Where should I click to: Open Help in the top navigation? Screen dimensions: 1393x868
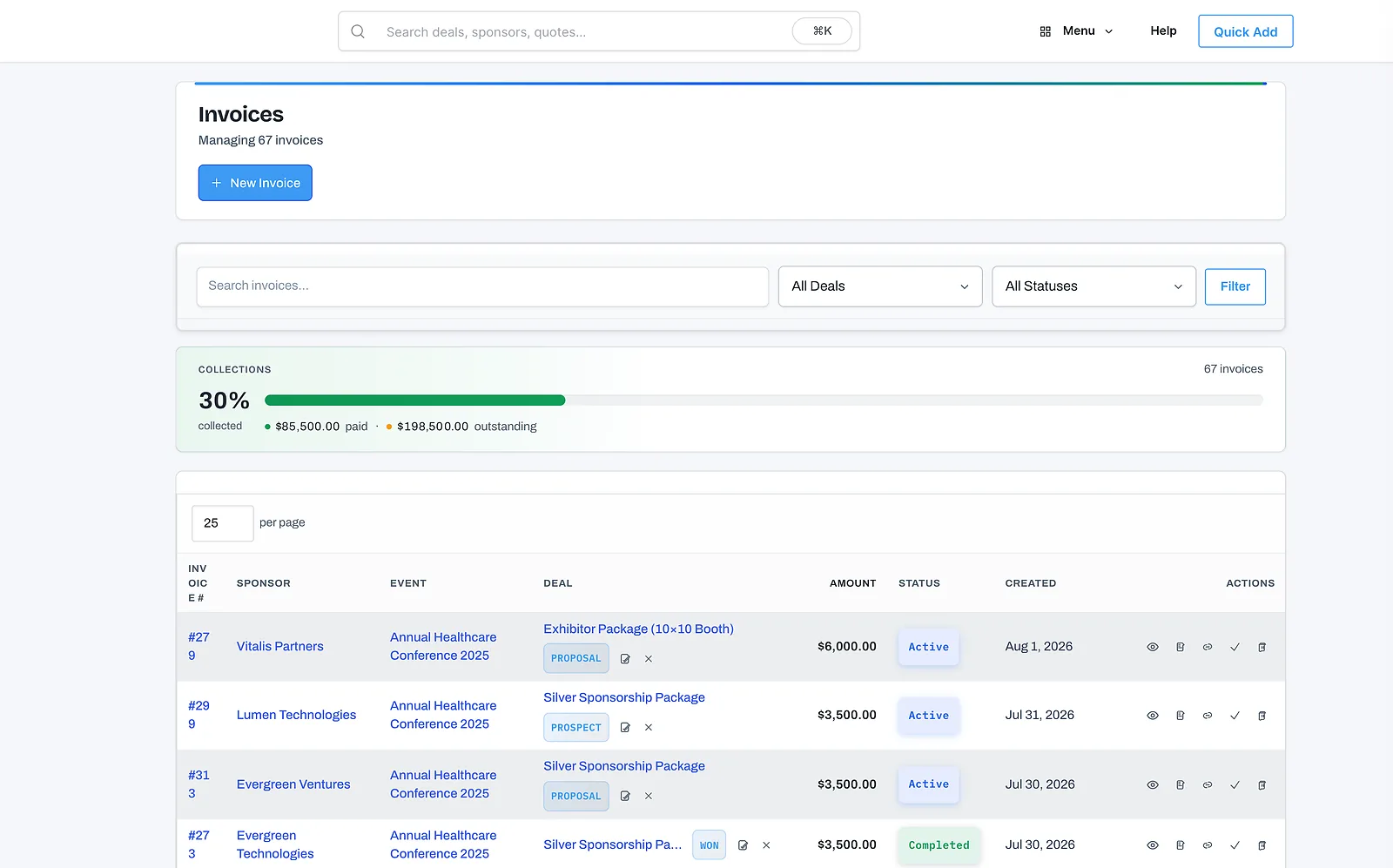[x=1163, y=31]
